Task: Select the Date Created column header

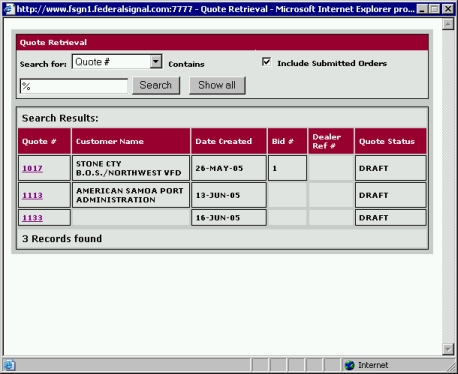Action: [229, 141]
